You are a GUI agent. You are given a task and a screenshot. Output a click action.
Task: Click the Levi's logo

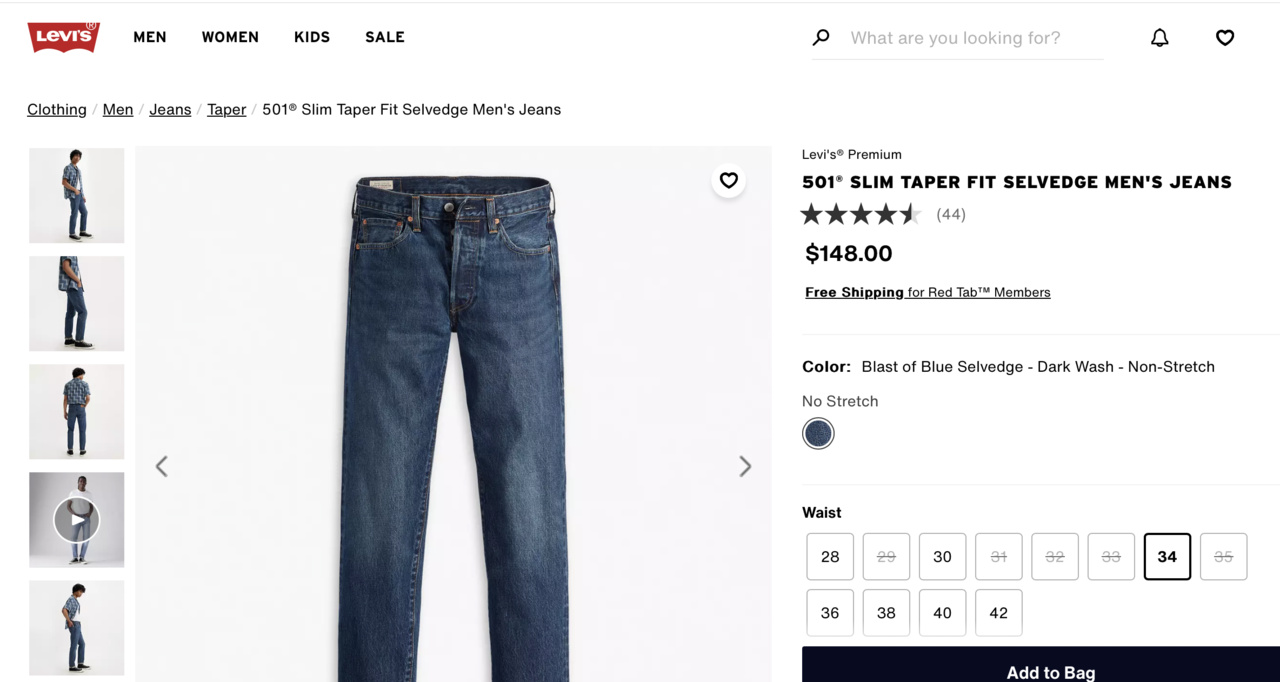tap(63, 37)
